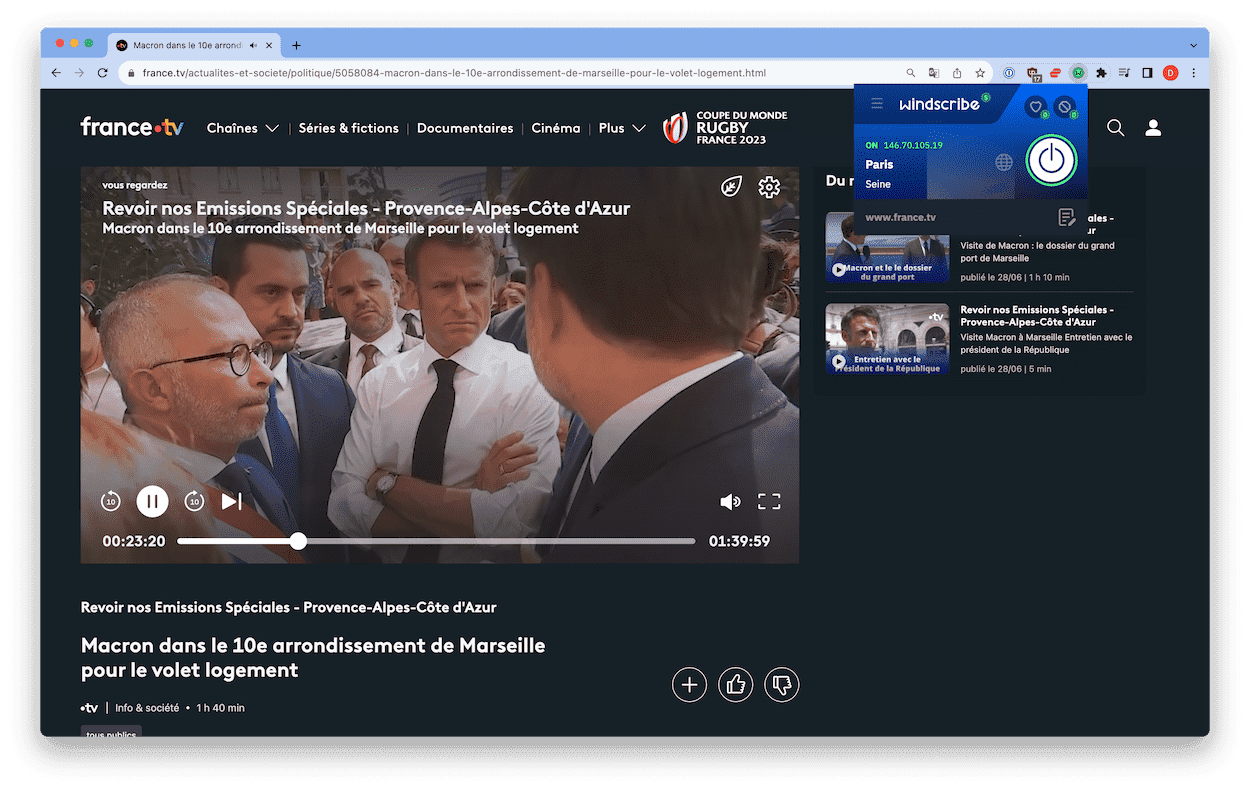
Task: Open the media controls playlist icon
Action: [1124, 73]
